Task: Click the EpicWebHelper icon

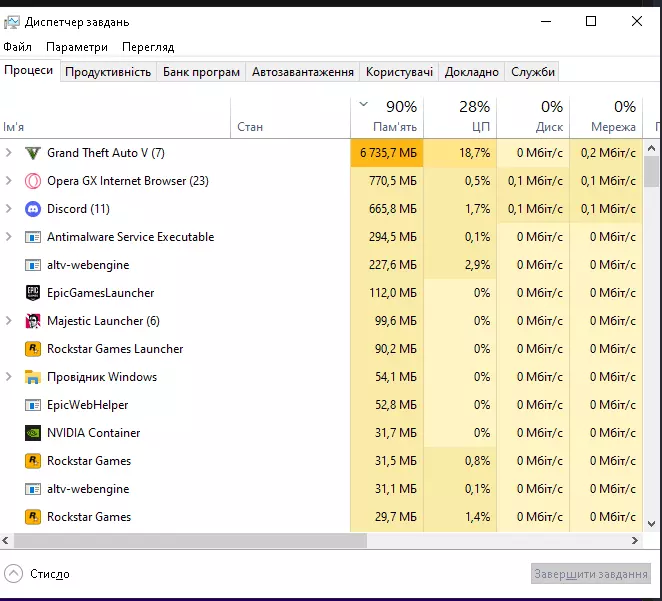Action: tap(33, 405)
